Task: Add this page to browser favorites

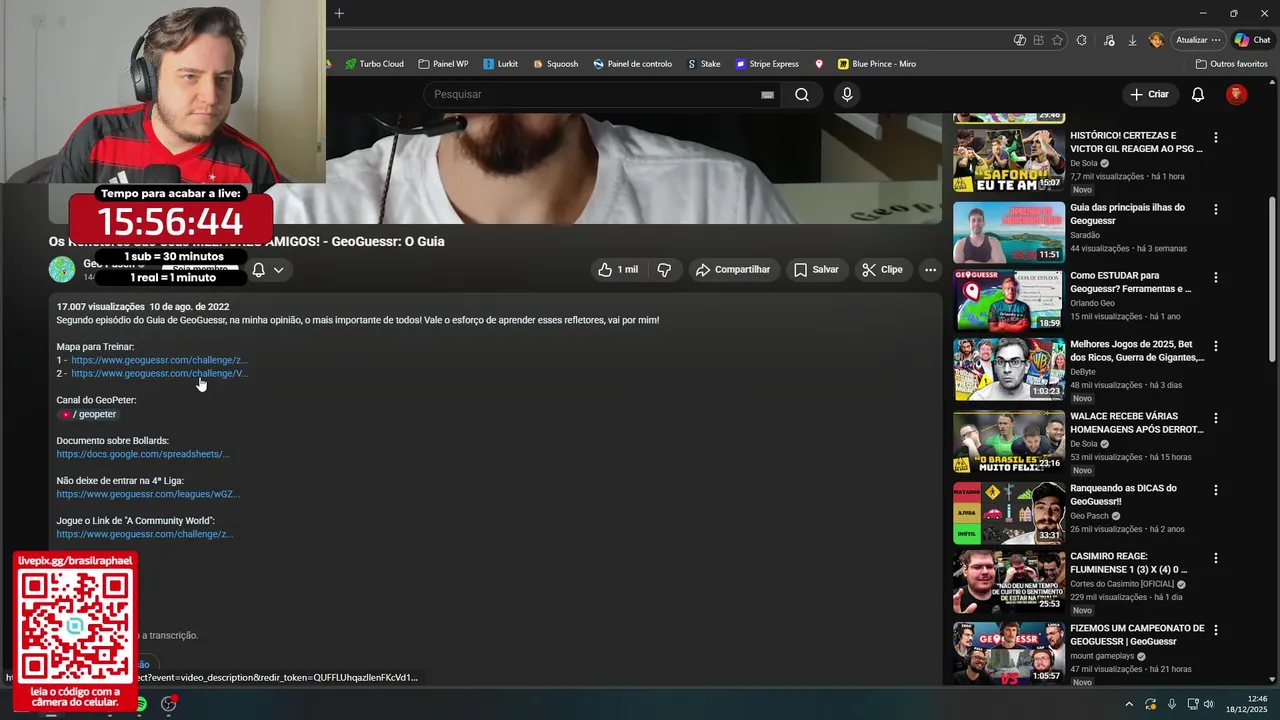Action: tap(1057, 40)
